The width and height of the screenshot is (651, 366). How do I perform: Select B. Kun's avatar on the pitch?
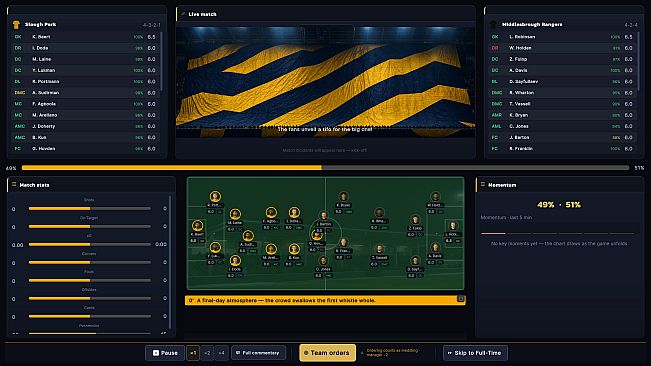point(294,249)
